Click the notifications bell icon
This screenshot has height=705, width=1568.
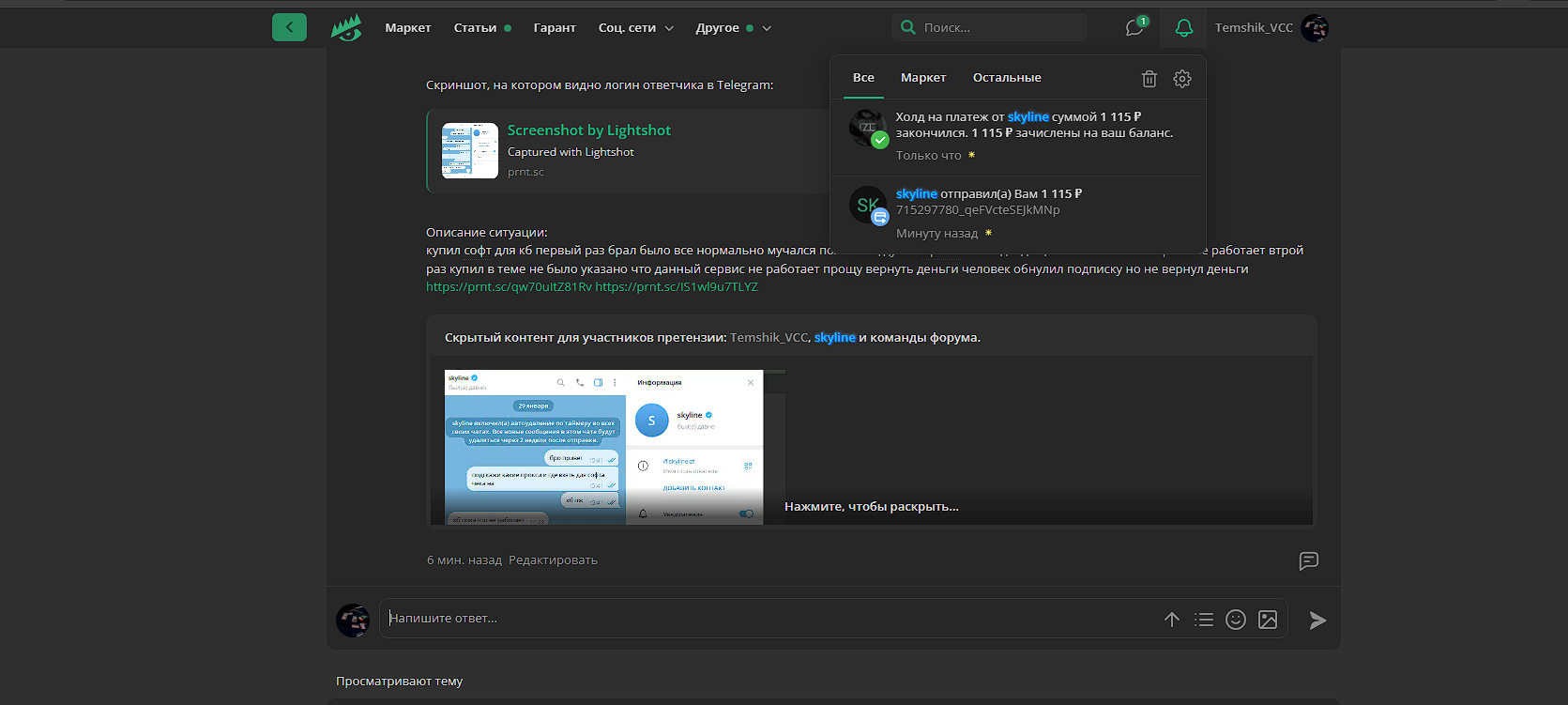pyautogui.click(x=1184, y=28)
